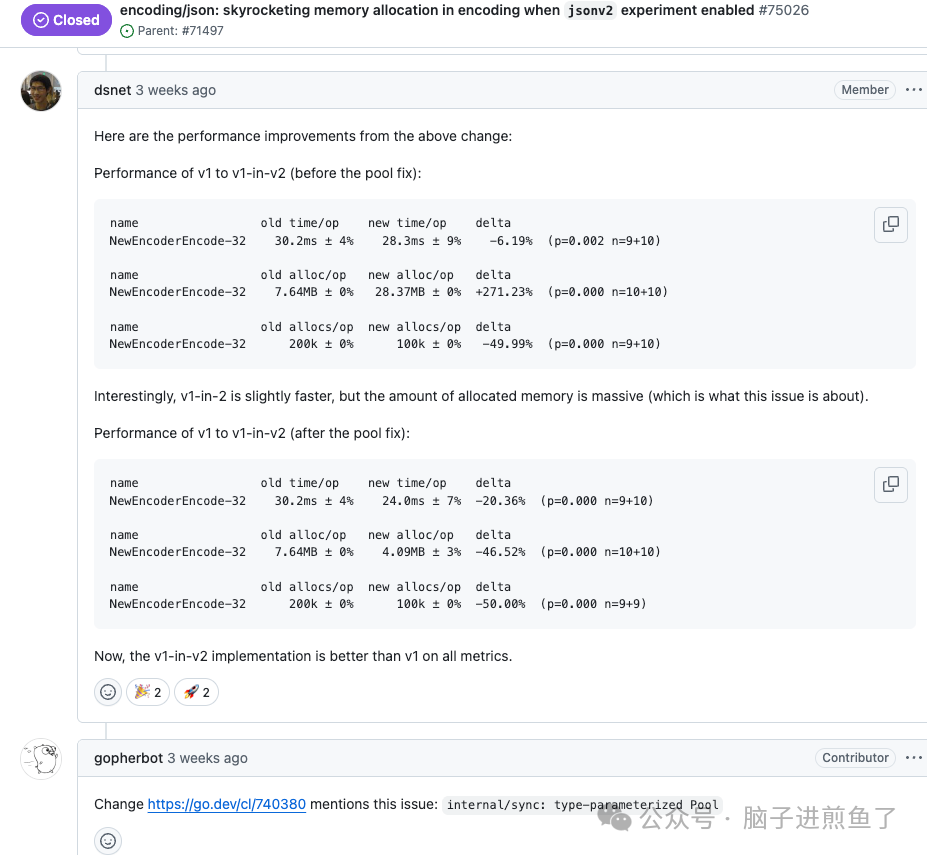Click the Member badge on dsnet's comment
Screen dimensions: 927x855
(x=865, y=90)
